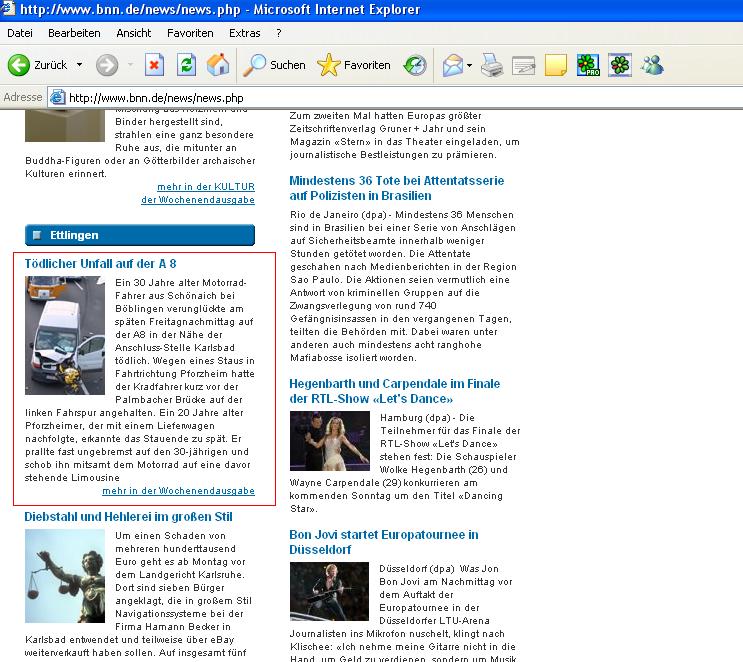Open 'Diebstahl und Hehlerei im großen Stil'

pyautogui.click(x=128, y=517)
